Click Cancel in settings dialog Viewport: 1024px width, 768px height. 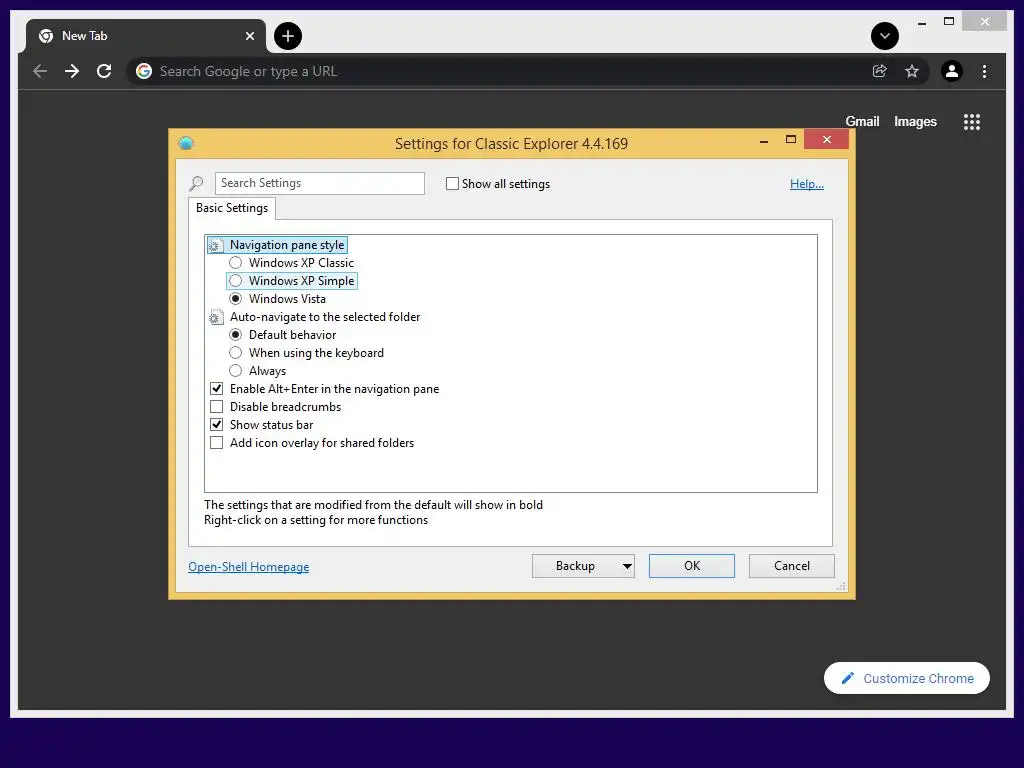point(792,566)
